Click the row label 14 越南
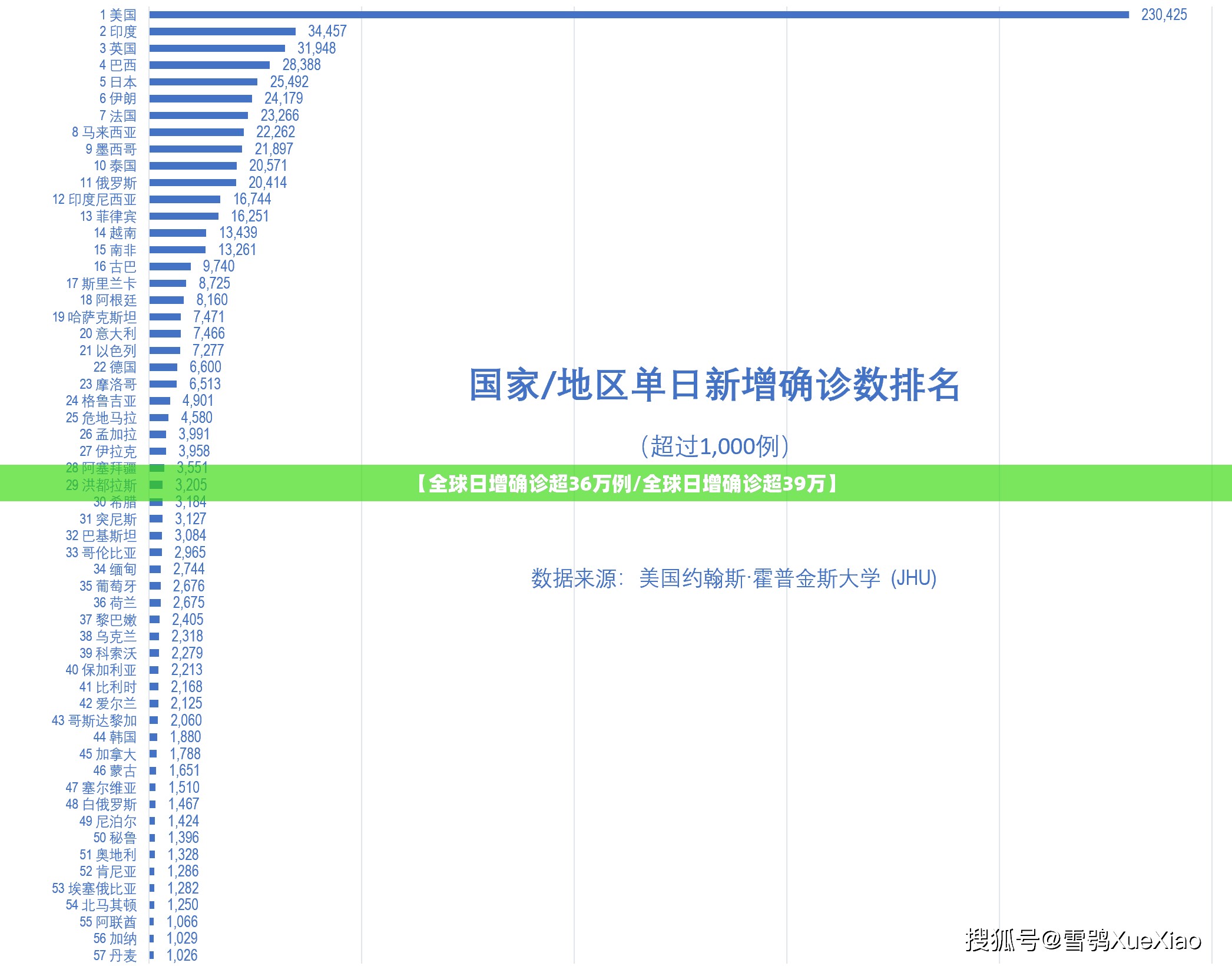Screen dimensions: 1232x966 [x=115, y=233]
